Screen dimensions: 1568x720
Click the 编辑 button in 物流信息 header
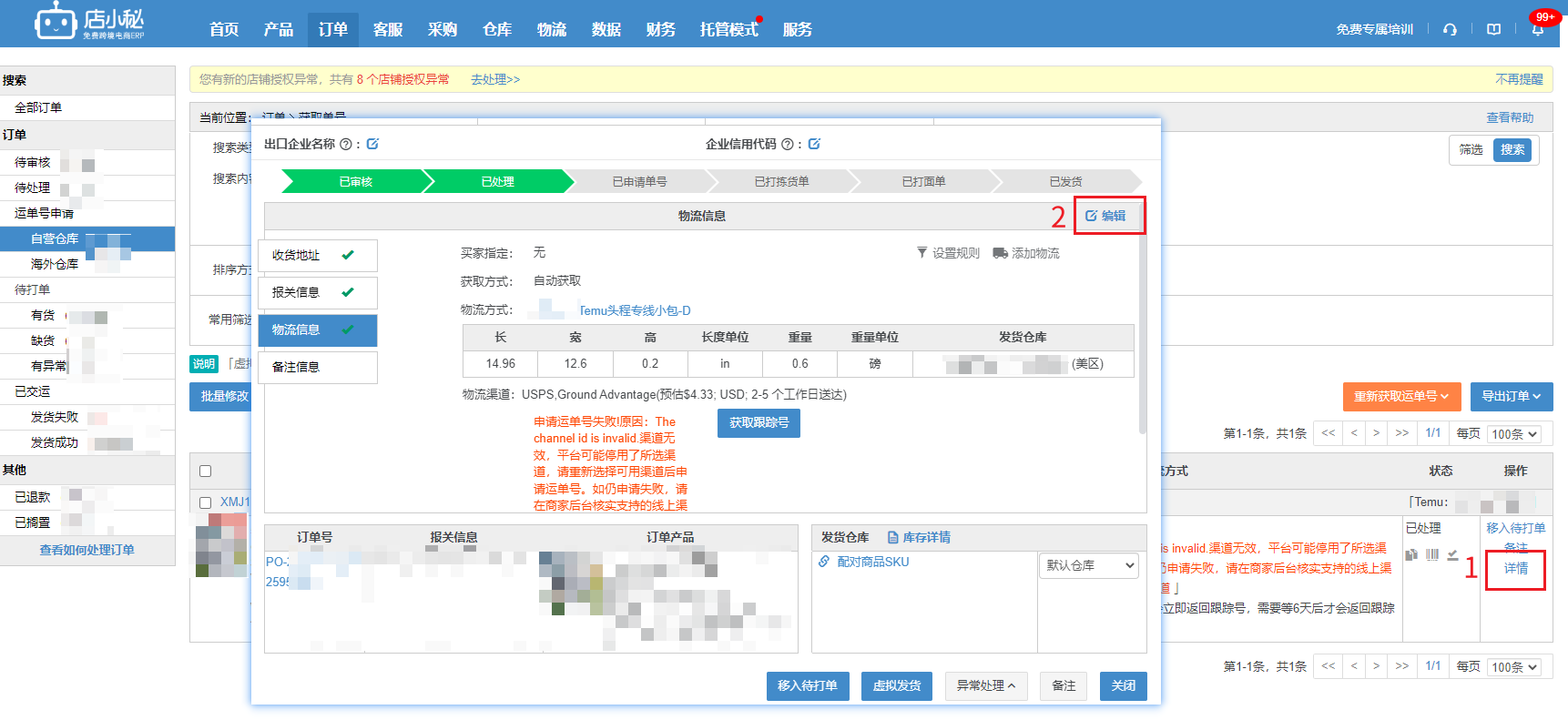(1105, 216)
